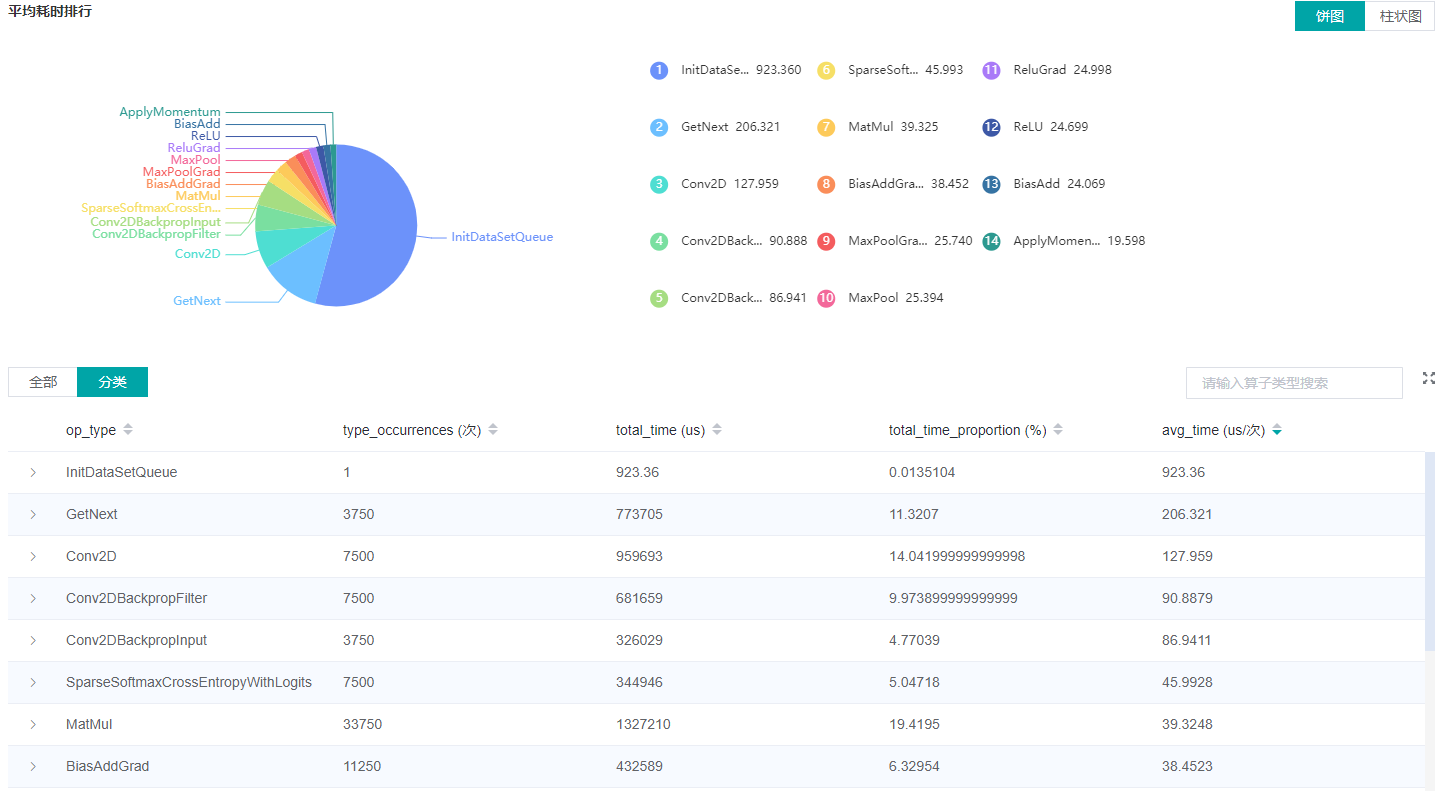Expand the Conv2D row details
The image size is (1455, 801).
(x=33, y=556)
